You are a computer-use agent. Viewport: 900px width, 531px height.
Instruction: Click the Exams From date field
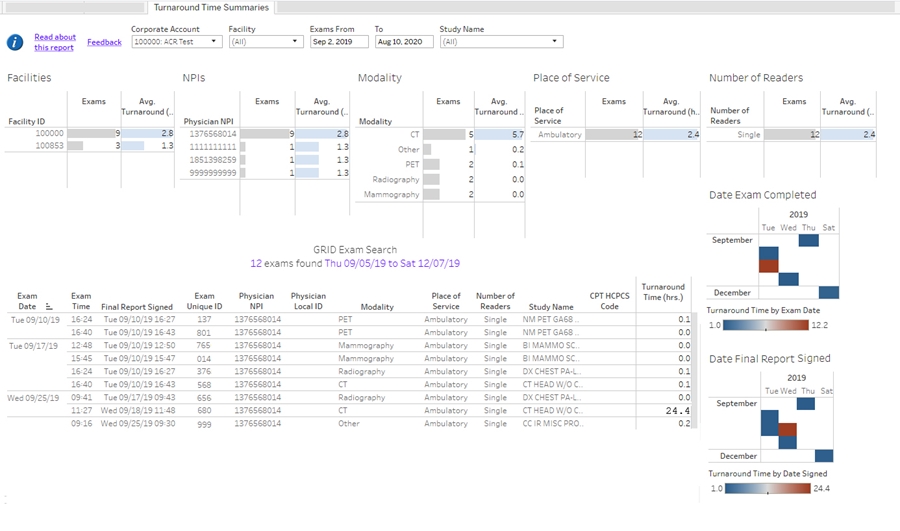pyautogui.click(x=337, y=42)
